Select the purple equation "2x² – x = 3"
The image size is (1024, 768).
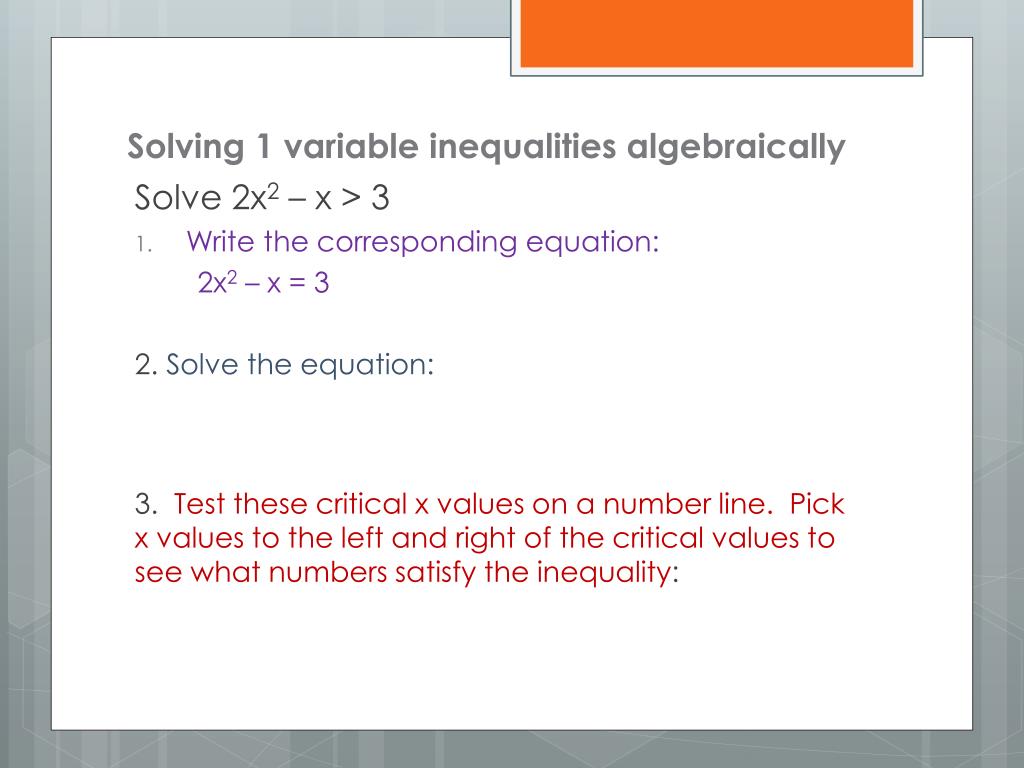click(264, 284)
